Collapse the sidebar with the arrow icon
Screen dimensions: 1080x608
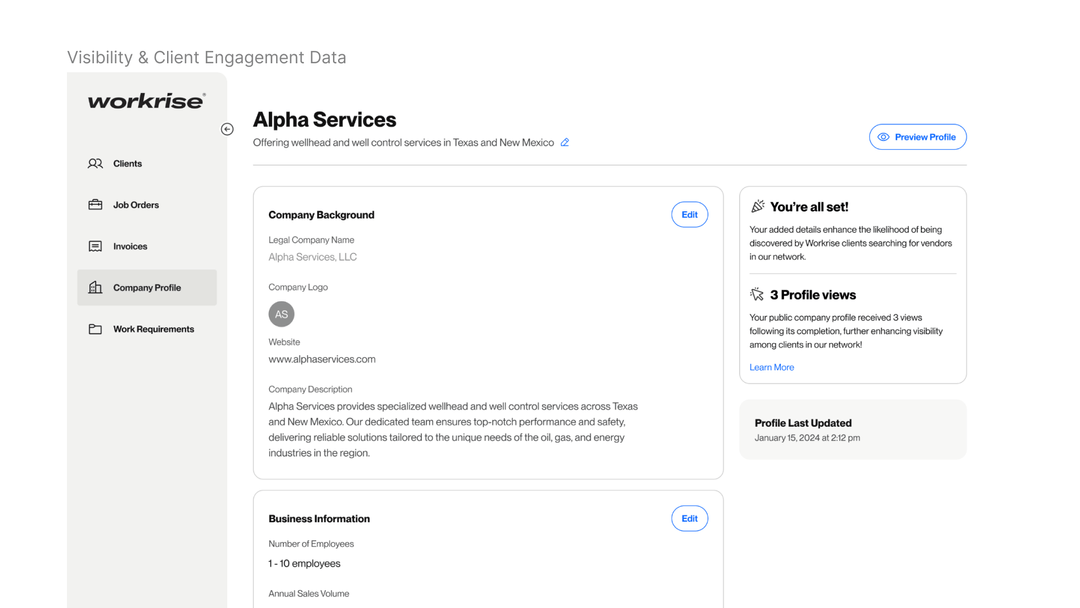click(x=227, y=129)
